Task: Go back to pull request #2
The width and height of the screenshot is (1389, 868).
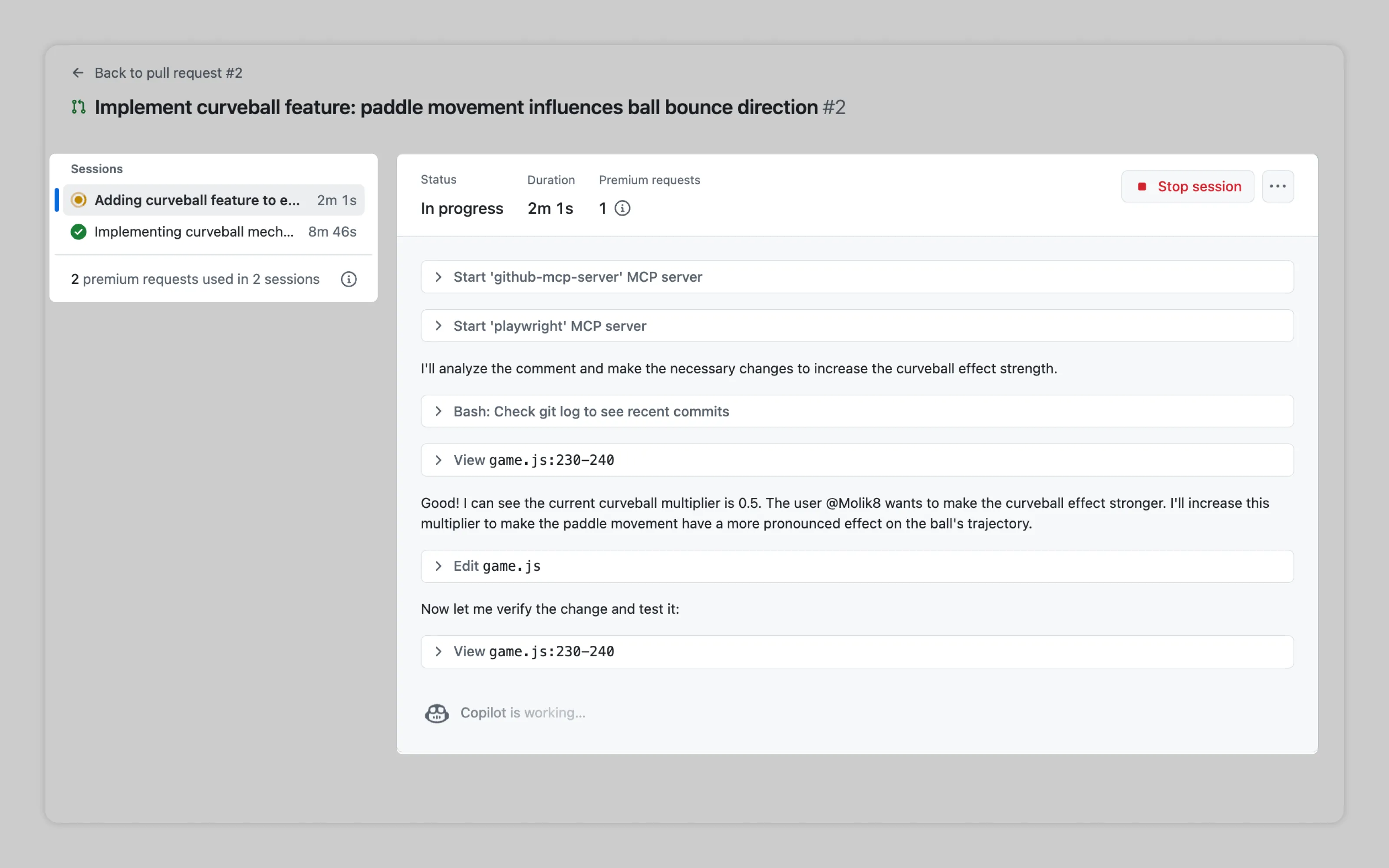Action: [x=168, y=73]
